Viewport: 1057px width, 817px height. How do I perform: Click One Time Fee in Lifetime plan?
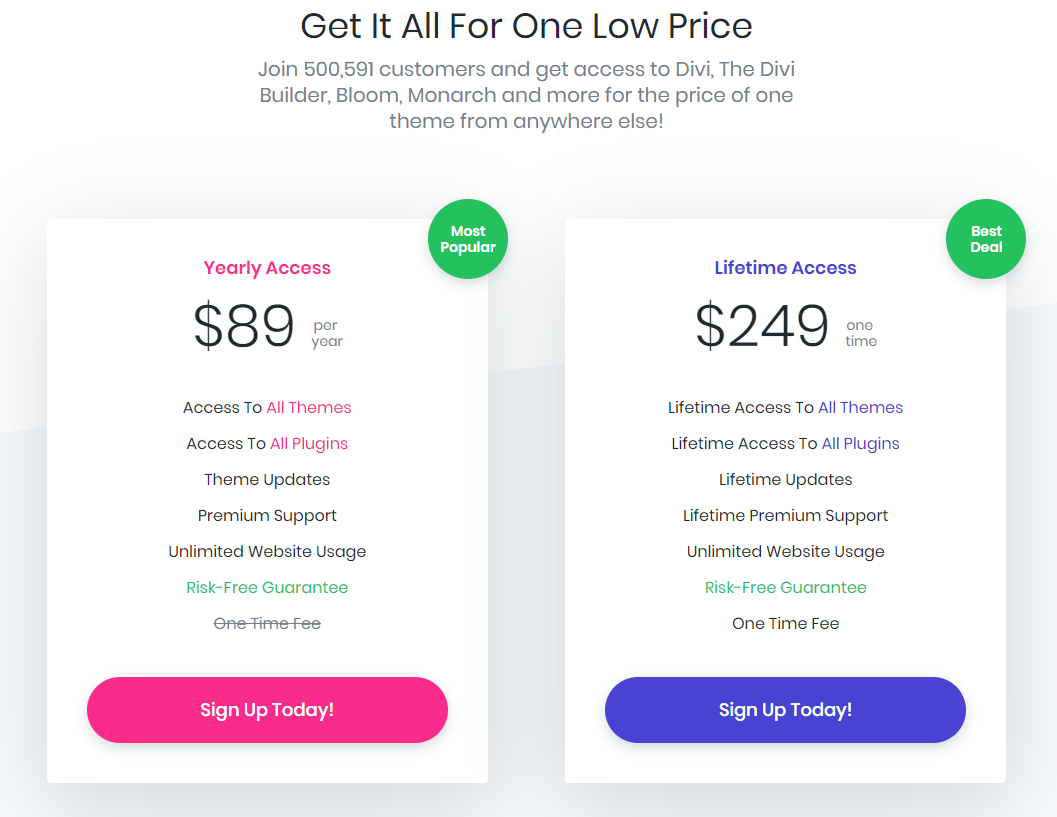[785, 624]
